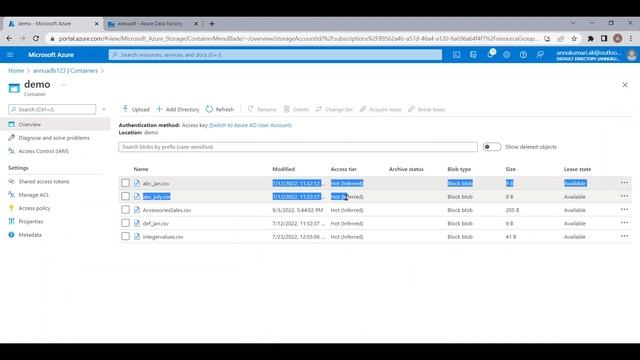This screenshot has width=640, height=360.
Task: Open the ellipsis menu beside demo title
Action: (x=64, y=84)
